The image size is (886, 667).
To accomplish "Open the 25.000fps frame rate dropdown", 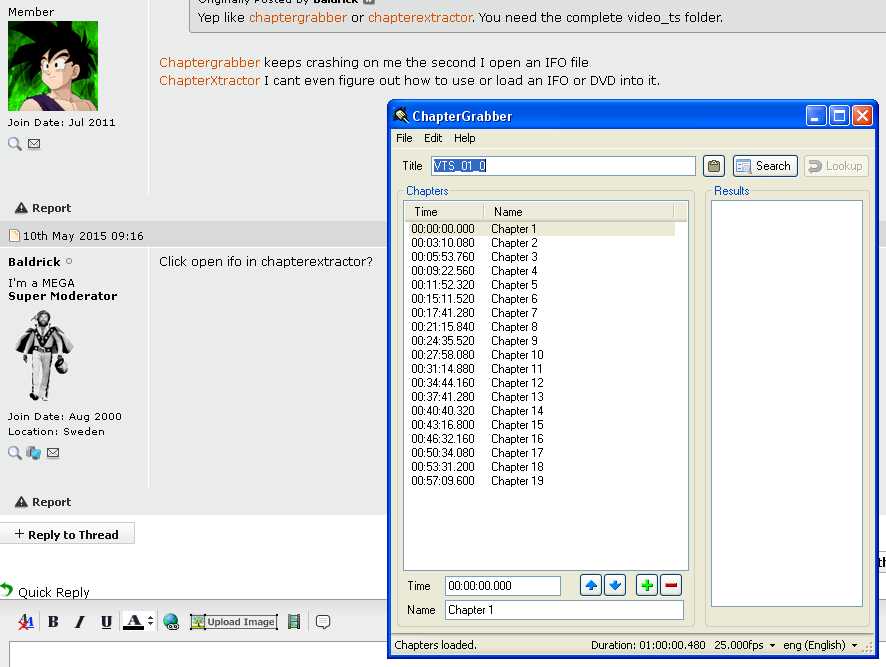I will (744, 645).
